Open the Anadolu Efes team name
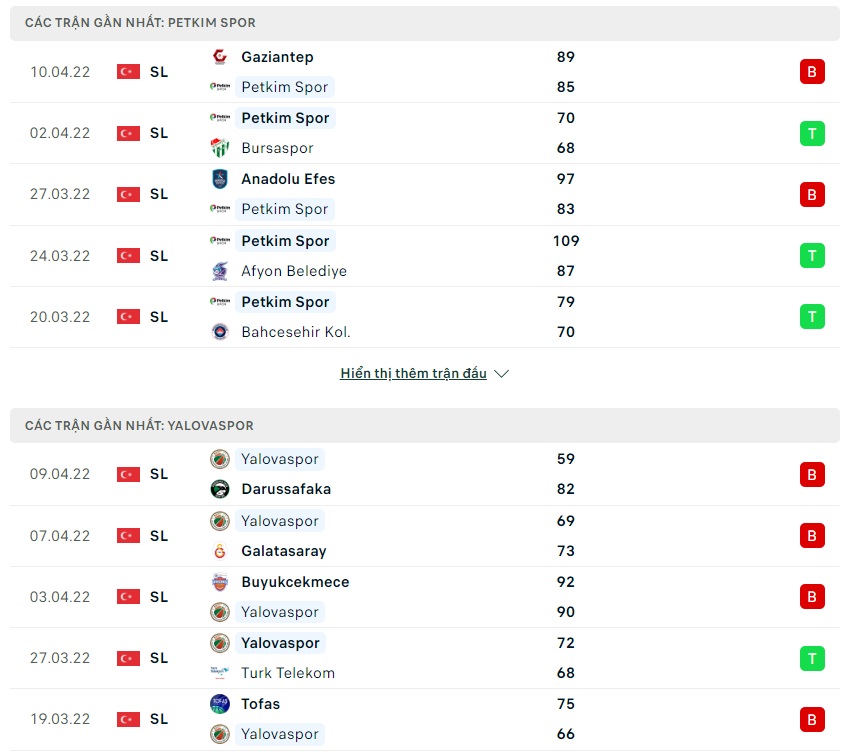Image resolution: width=846 pixels, height=756 pixels. (288, 179)
